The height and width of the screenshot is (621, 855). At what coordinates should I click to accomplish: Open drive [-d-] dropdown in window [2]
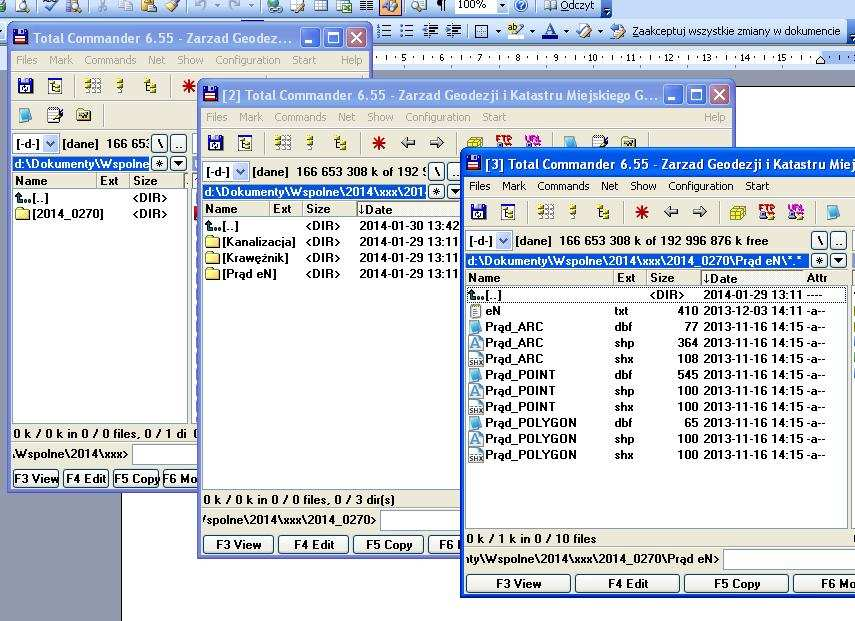[240, 172]
